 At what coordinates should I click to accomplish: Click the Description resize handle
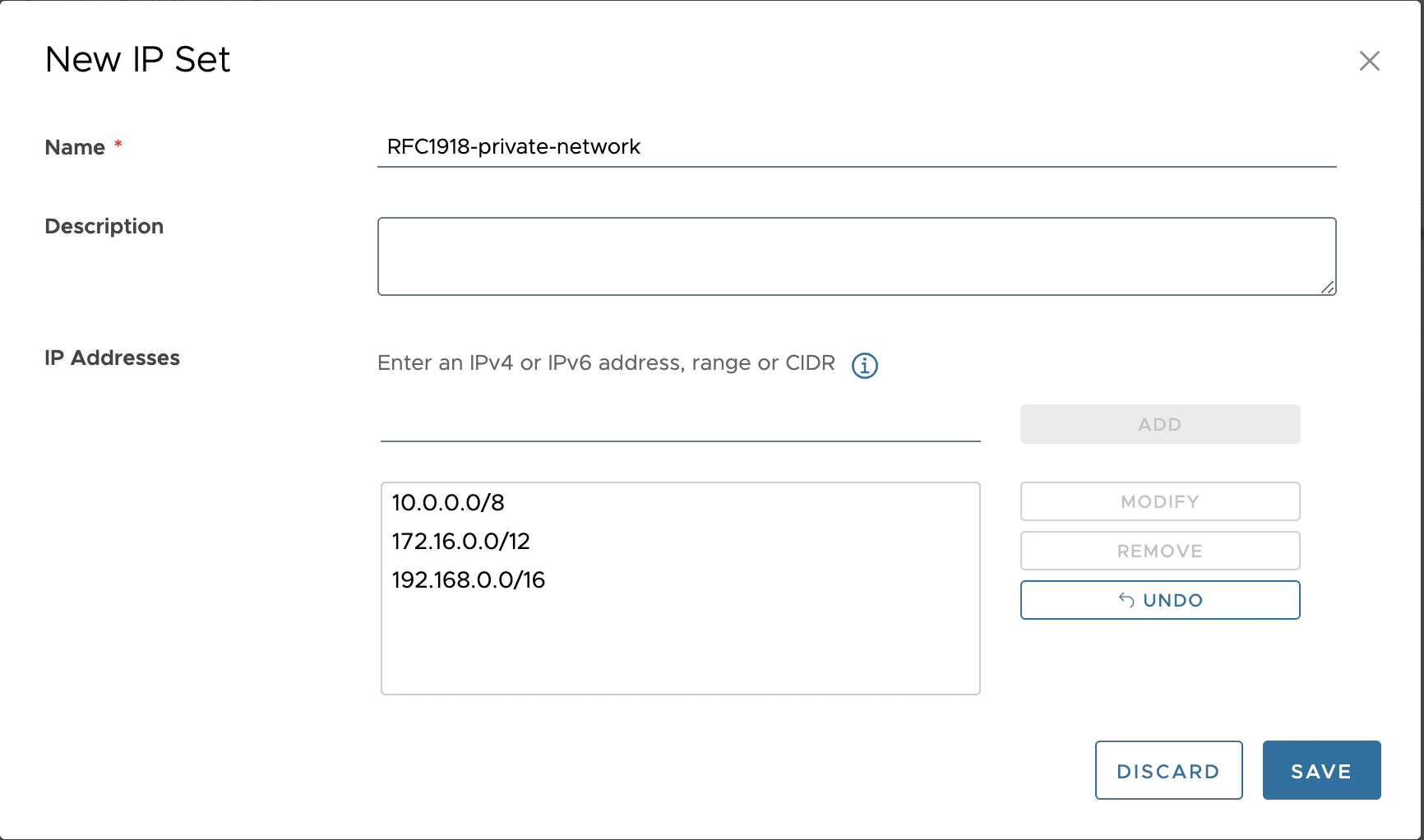click(1328, 287)
